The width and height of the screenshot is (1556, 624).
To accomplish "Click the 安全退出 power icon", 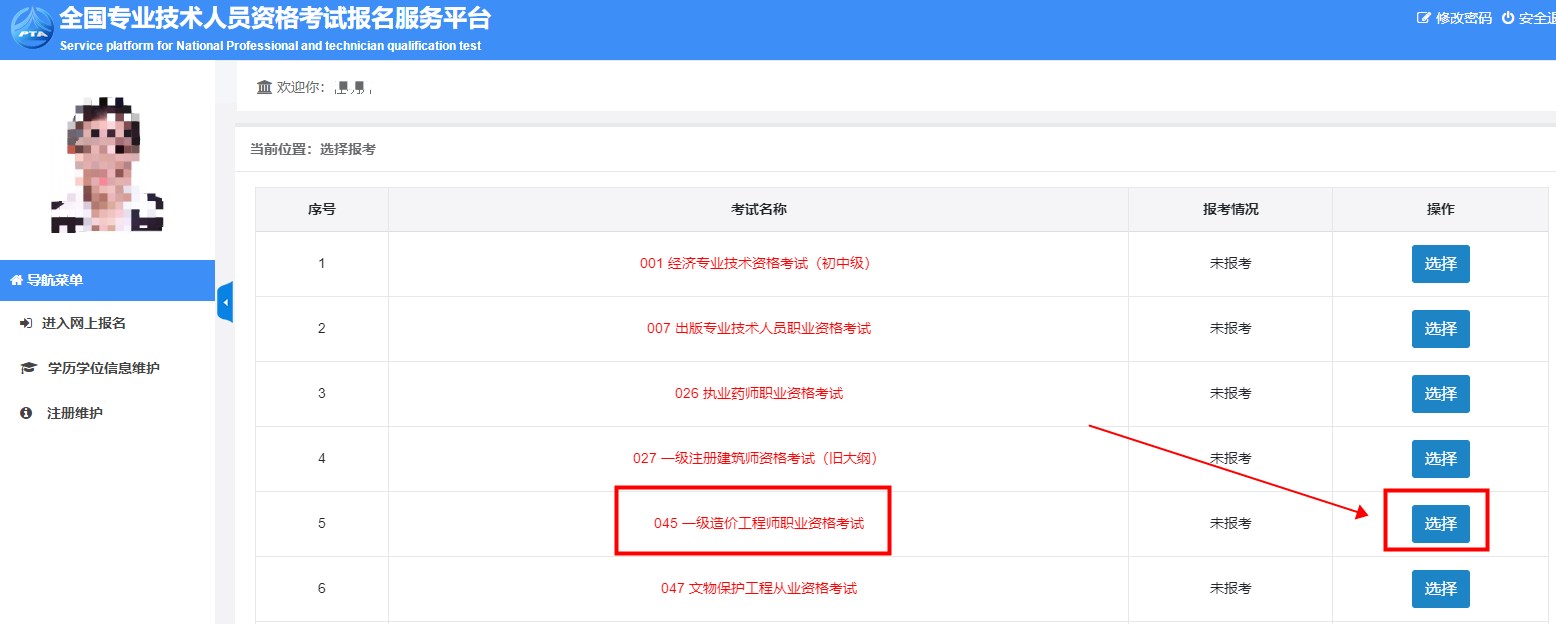I will pos(1508,18).
